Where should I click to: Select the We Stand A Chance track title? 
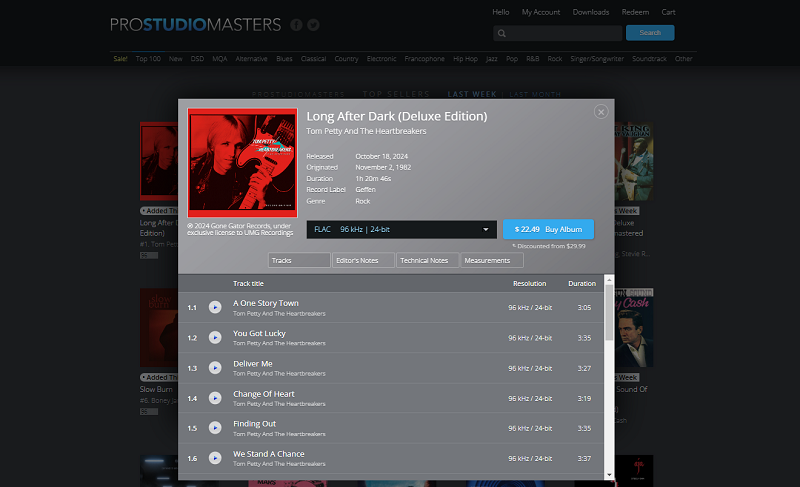pyautogui.click(x=269, y=454)
